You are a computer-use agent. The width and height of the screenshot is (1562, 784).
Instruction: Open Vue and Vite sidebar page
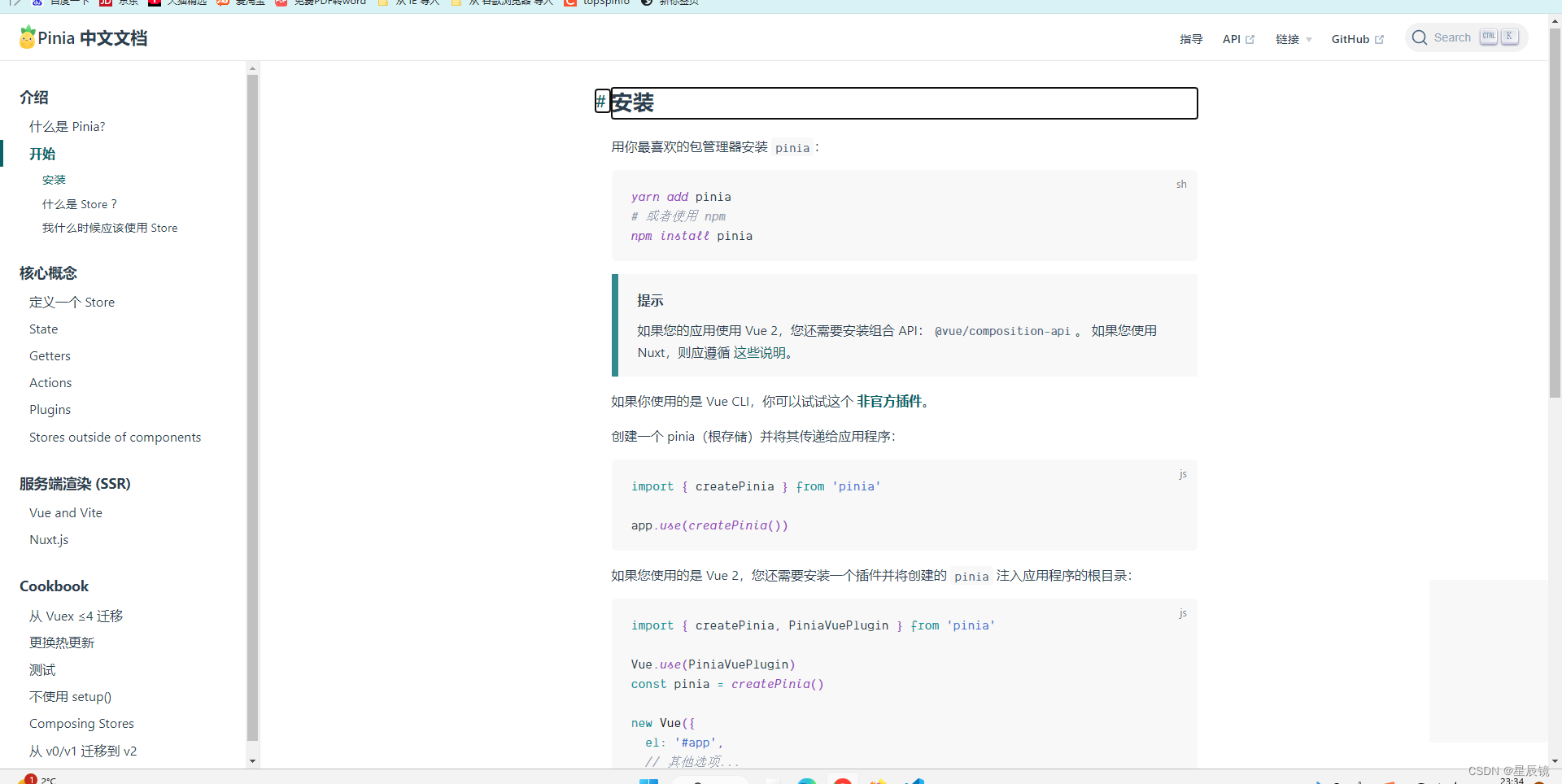[66, 513]
